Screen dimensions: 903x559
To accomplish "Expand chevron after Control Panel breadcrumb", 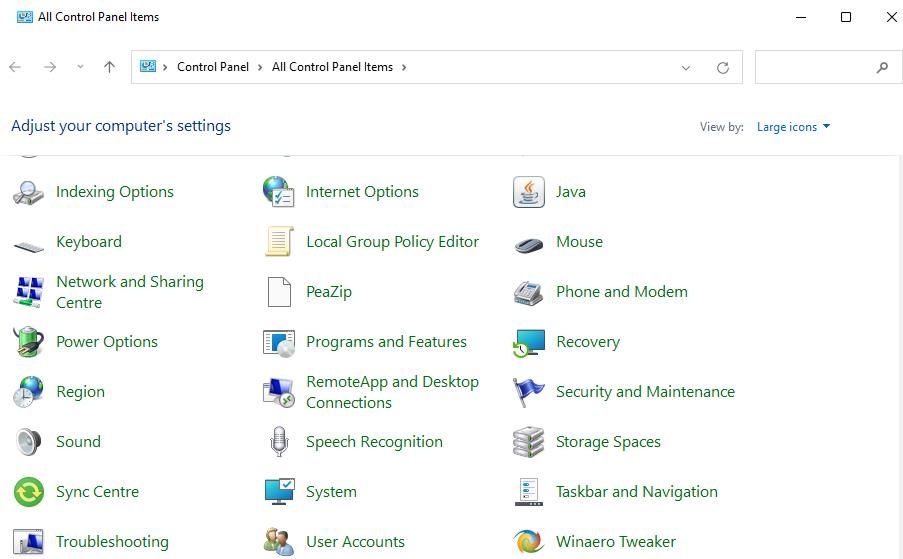I will (260, 67).
